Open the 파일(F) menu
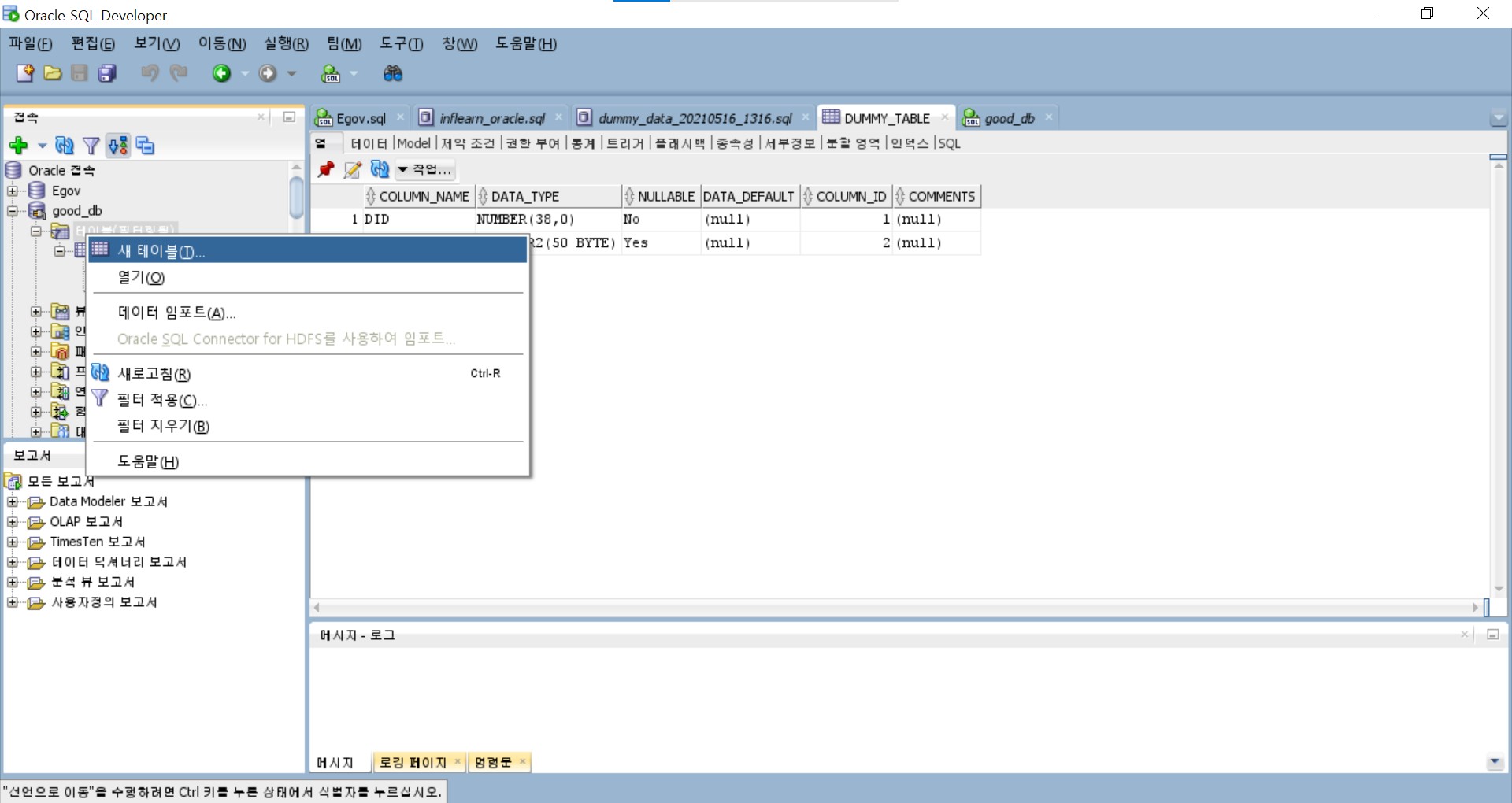 (30, 44)
